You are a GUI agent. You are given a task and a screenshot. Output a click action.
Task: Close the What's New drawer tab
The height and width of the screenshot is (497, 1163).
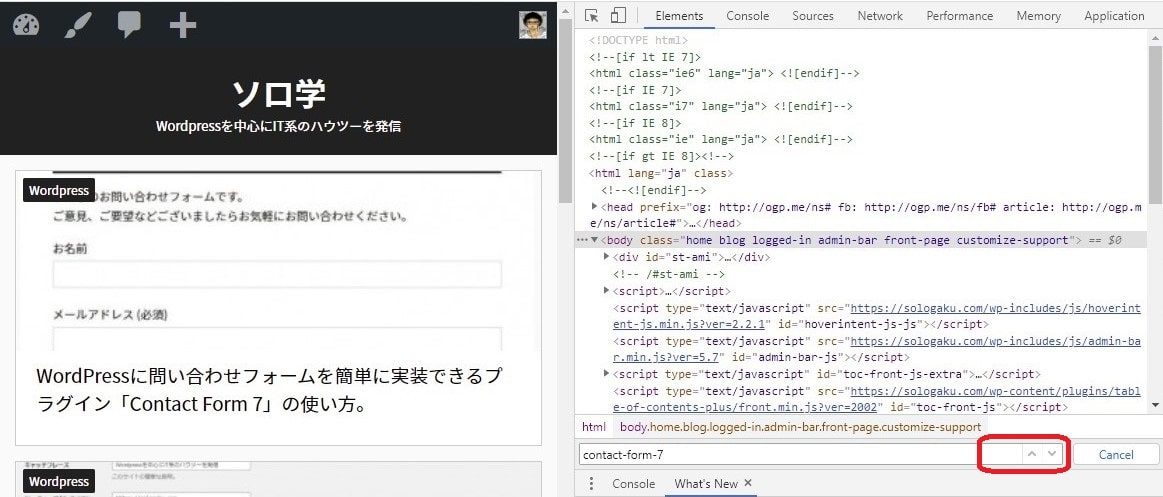(748, 483)
